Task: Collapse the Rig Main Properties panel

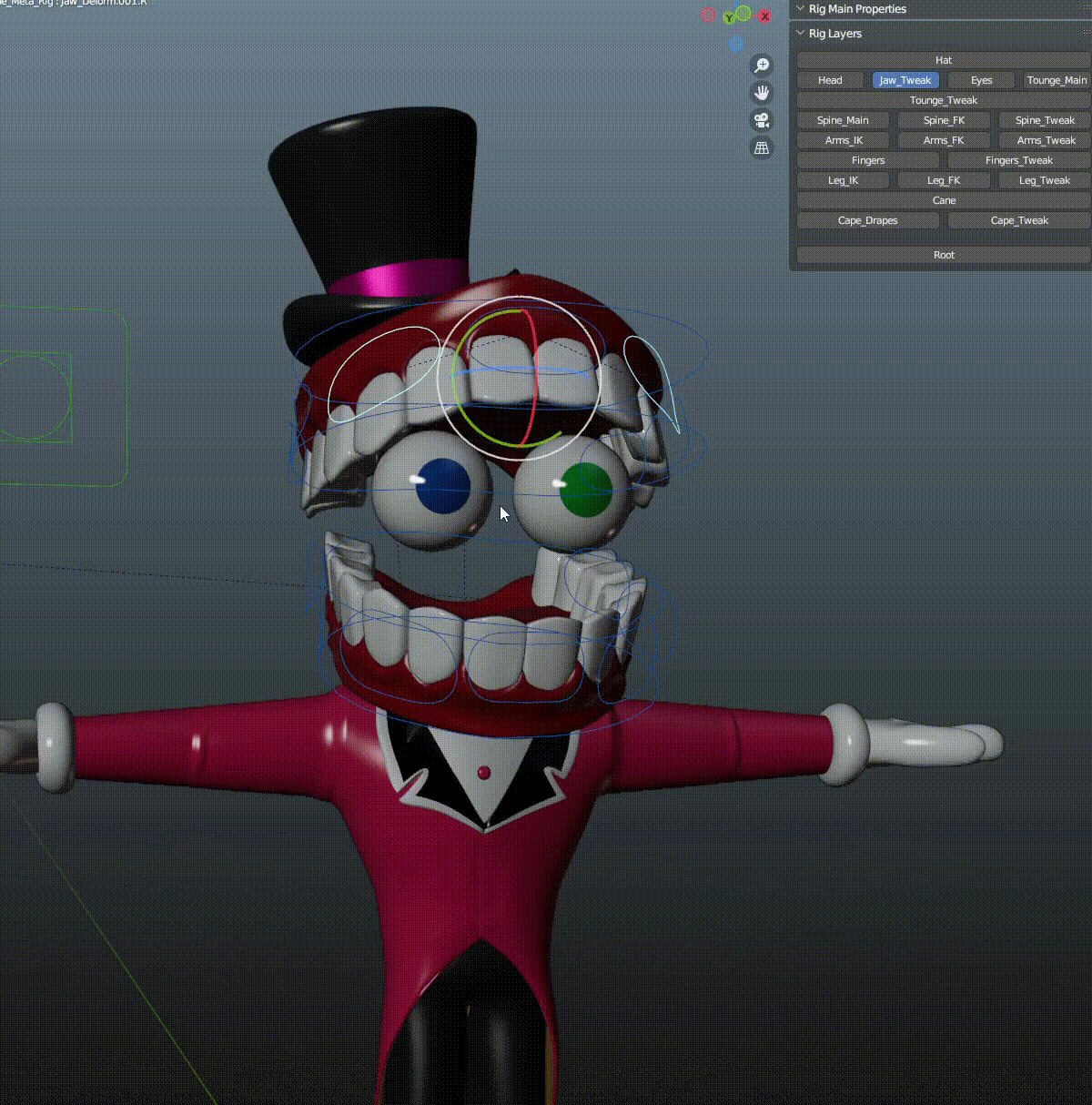Action: (801, 9)
